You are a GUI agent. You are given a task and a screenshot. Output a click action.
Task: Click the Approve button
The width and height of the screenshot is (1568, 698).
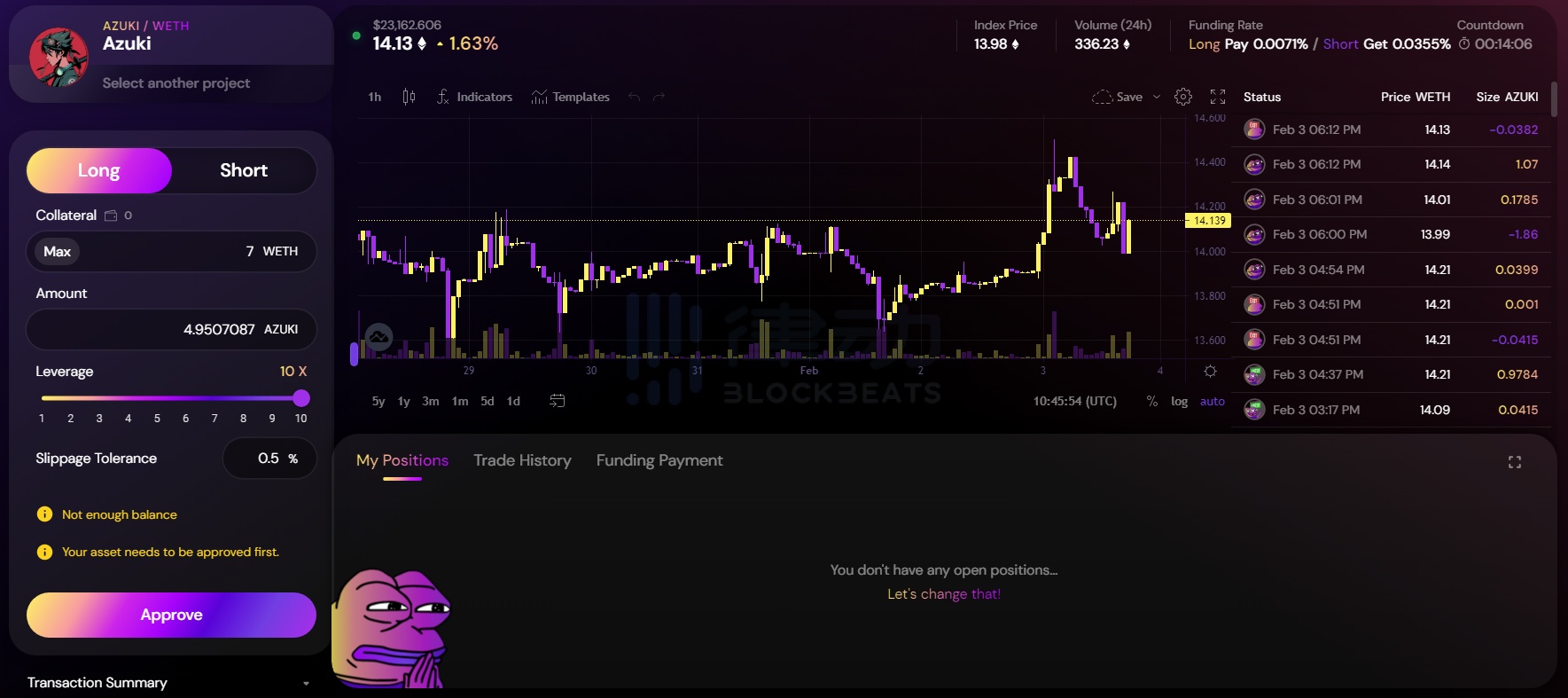point(171,615)
